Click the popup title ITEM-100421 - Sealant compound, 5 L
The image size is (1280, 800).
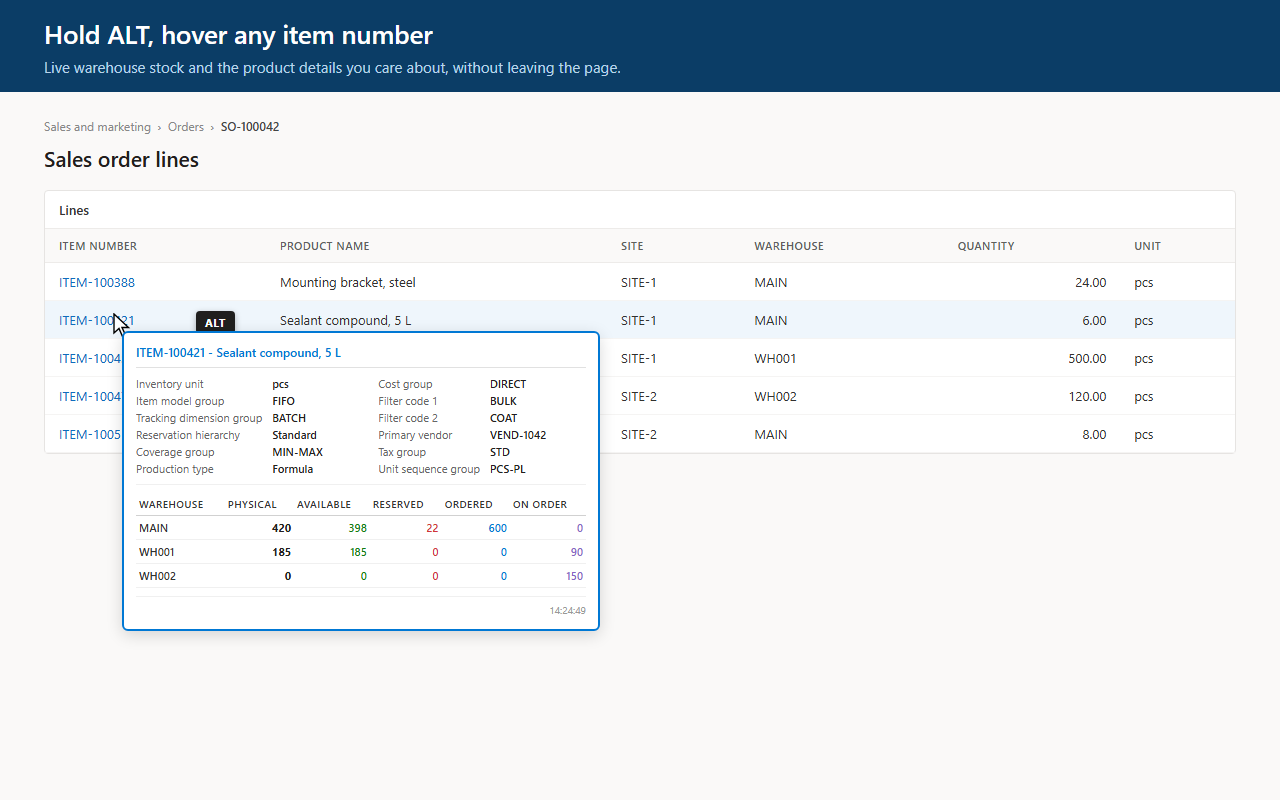238,353
